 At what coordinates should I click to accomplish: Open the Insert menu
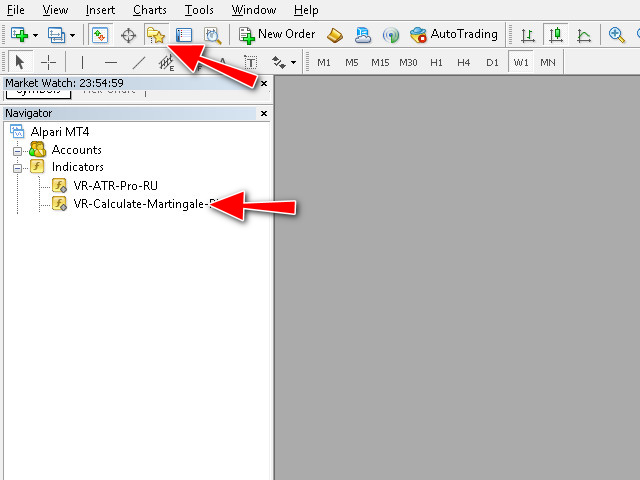coord(100,10)
